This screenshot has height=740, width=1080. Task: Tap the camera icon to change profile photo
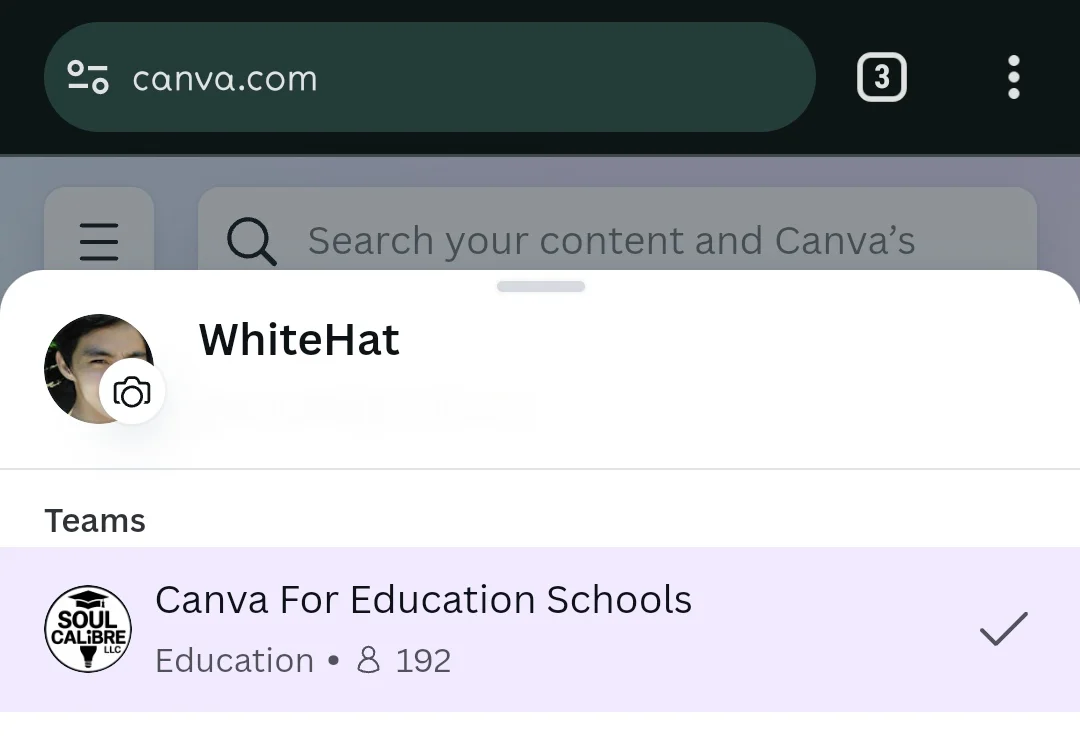(132, 392)
